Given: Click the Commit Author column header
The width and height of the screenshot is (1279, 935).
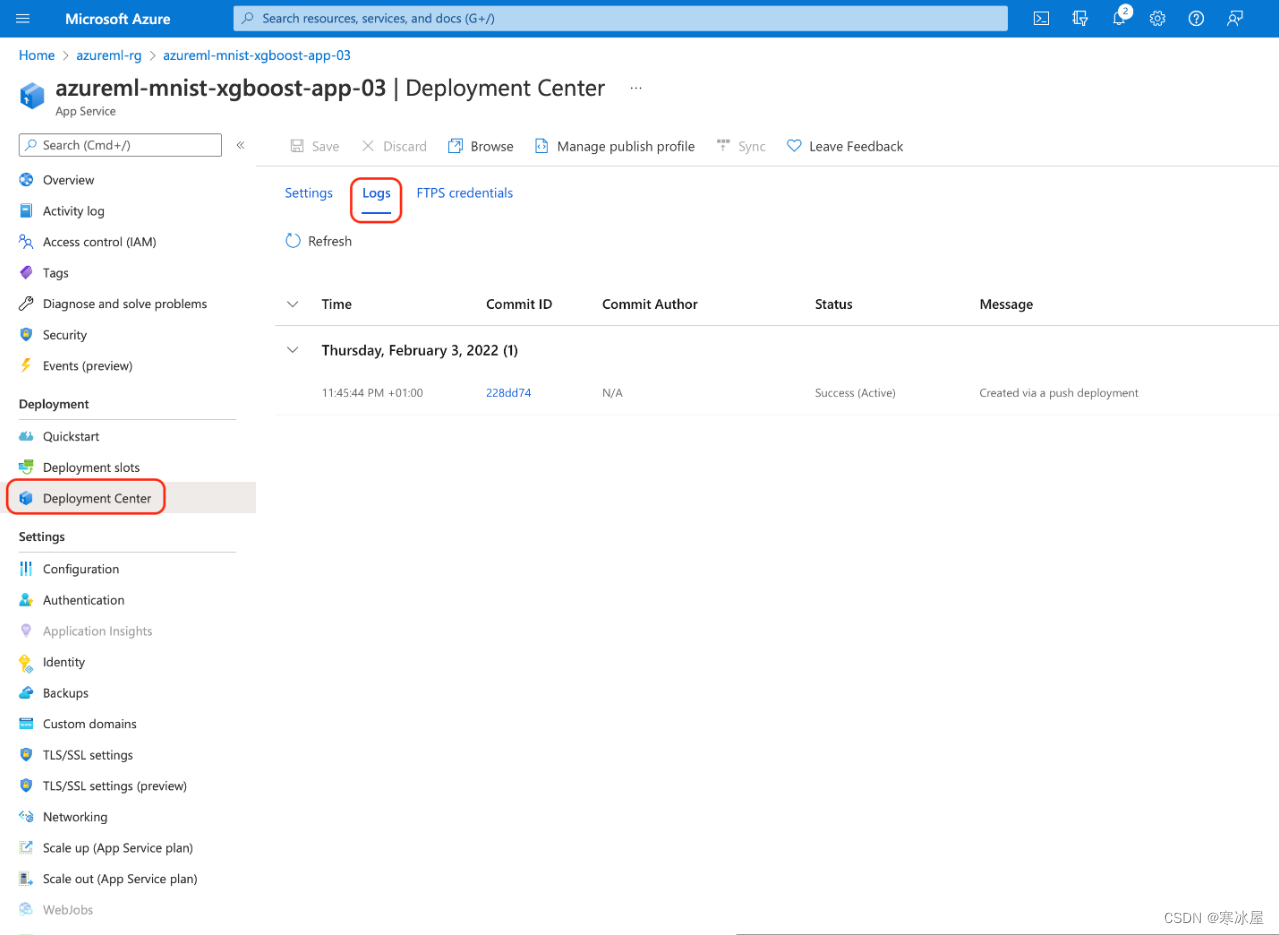Looking at the screenshot, I should tap(650, 304).
